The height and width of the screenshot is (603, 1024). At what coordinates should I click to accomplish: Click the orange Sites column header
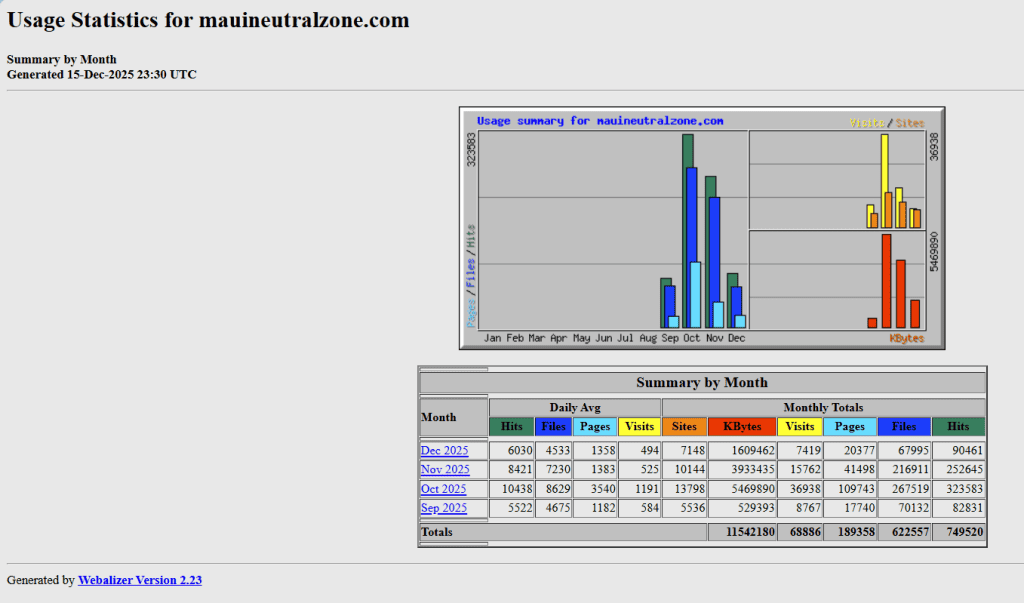click(684, 426)
